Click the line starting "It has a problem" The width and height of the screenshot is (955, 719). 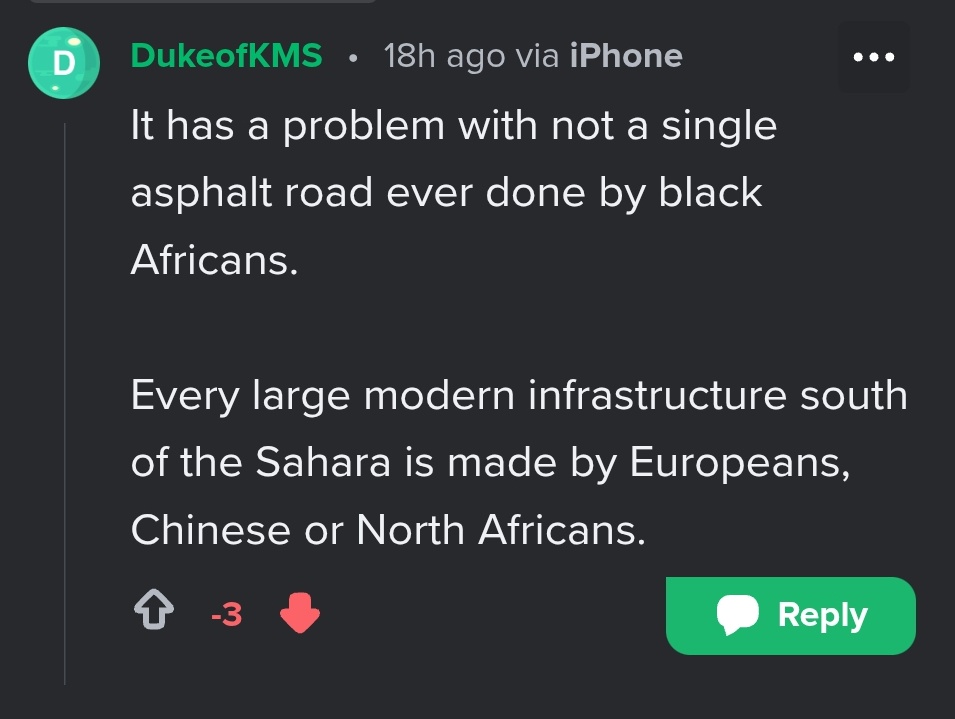[453, 126]
